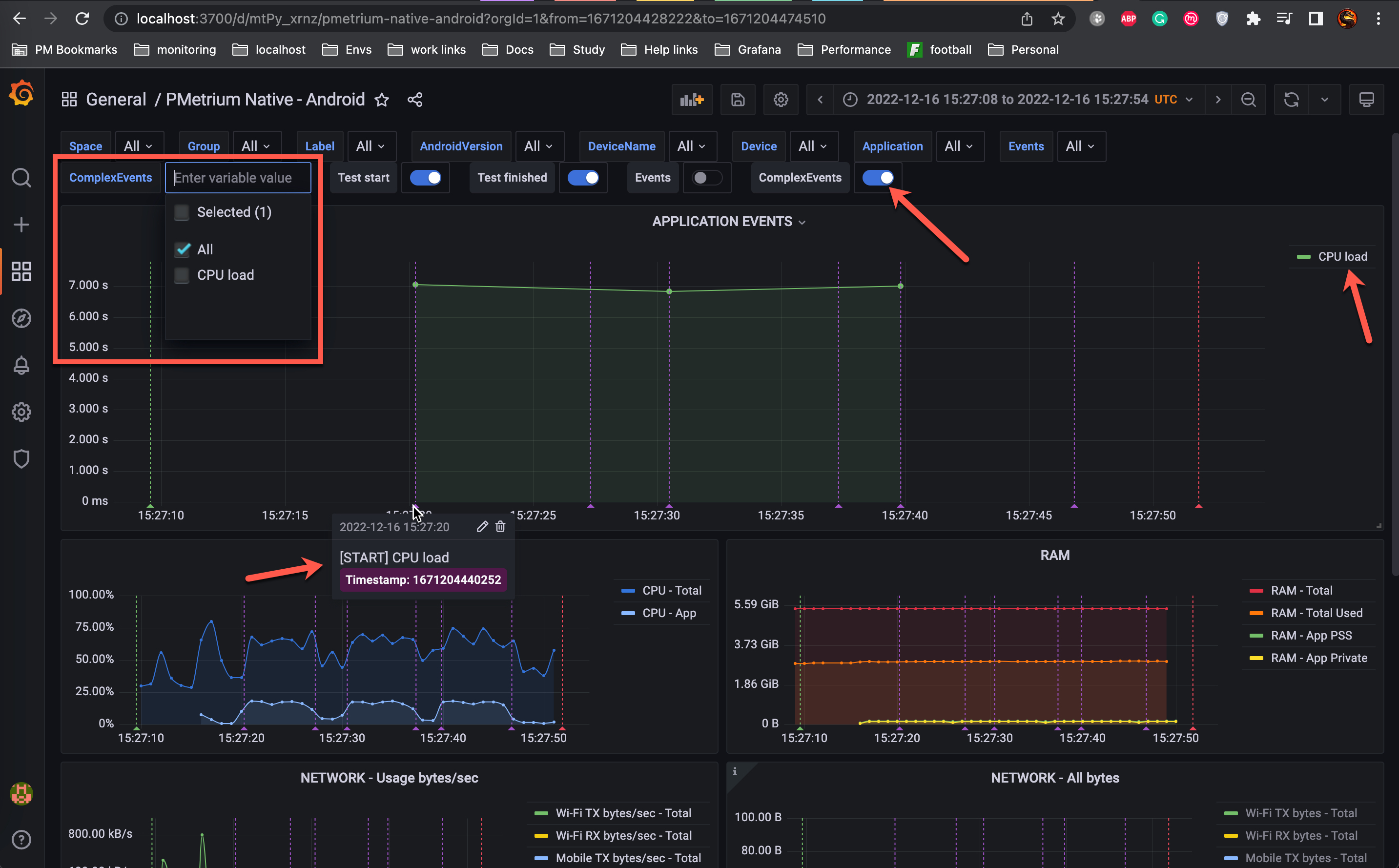
Task: Open the Configuration gear in sidebar
Action: click(21, 412)
